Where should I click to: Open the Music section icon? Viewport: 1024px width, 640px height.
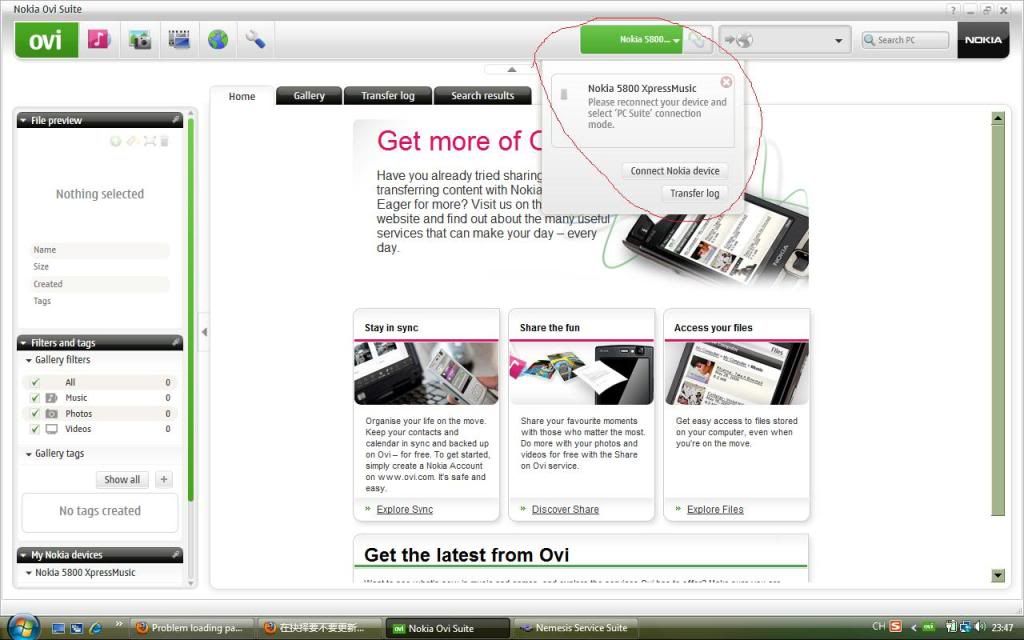[x=98, y=40]
